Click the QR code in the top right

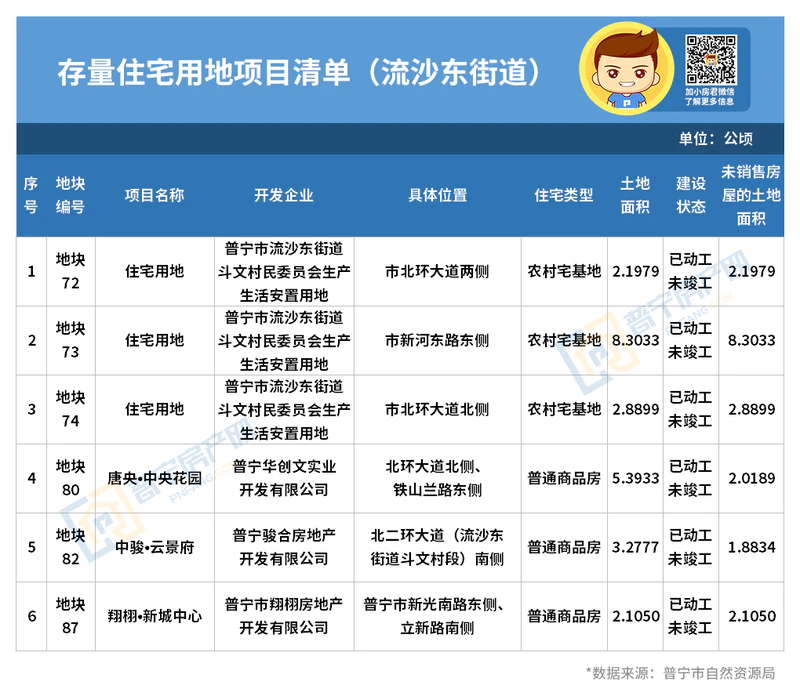click(710, 57)
